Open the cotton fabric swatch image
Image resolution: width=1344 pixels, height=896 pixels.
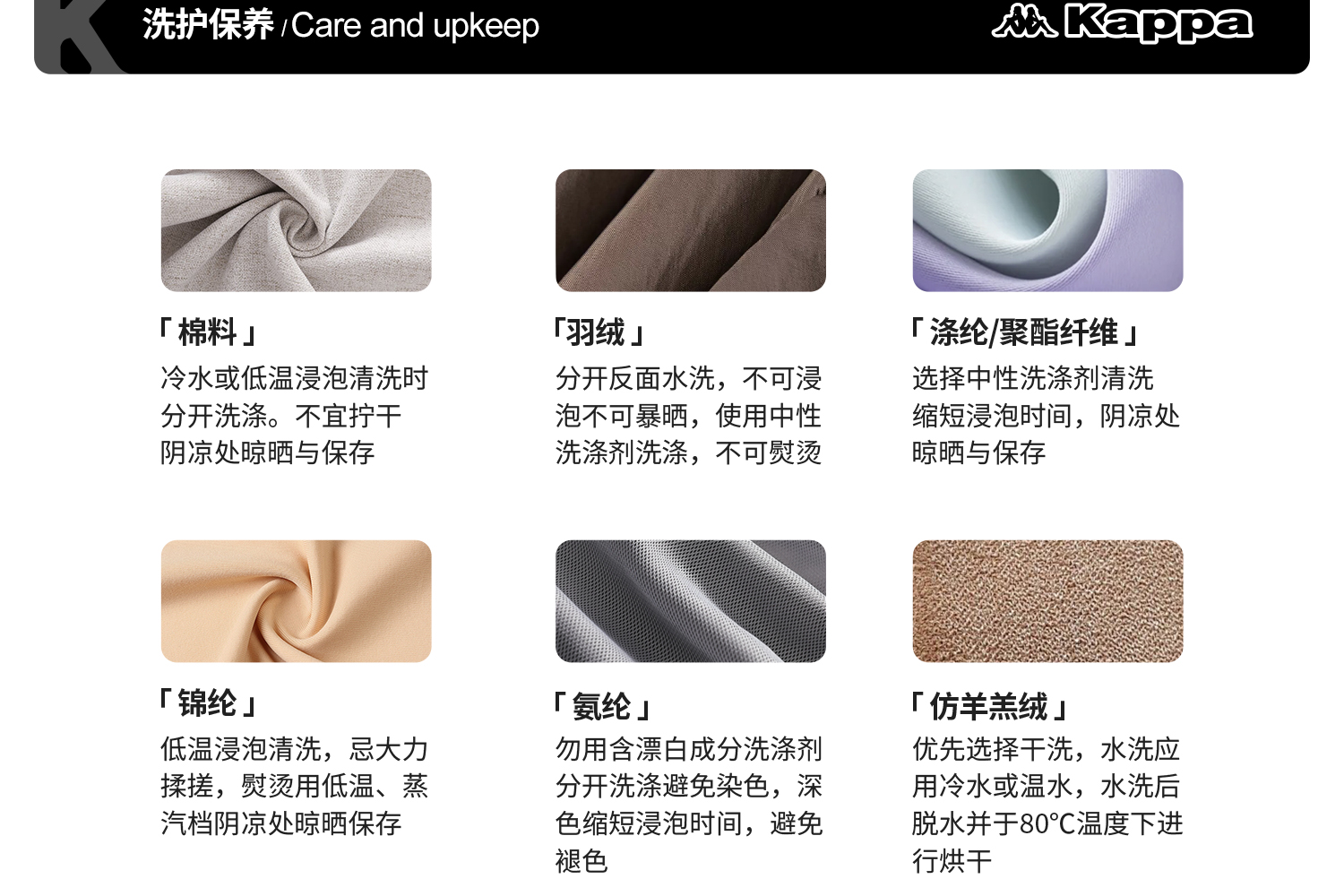296,230
